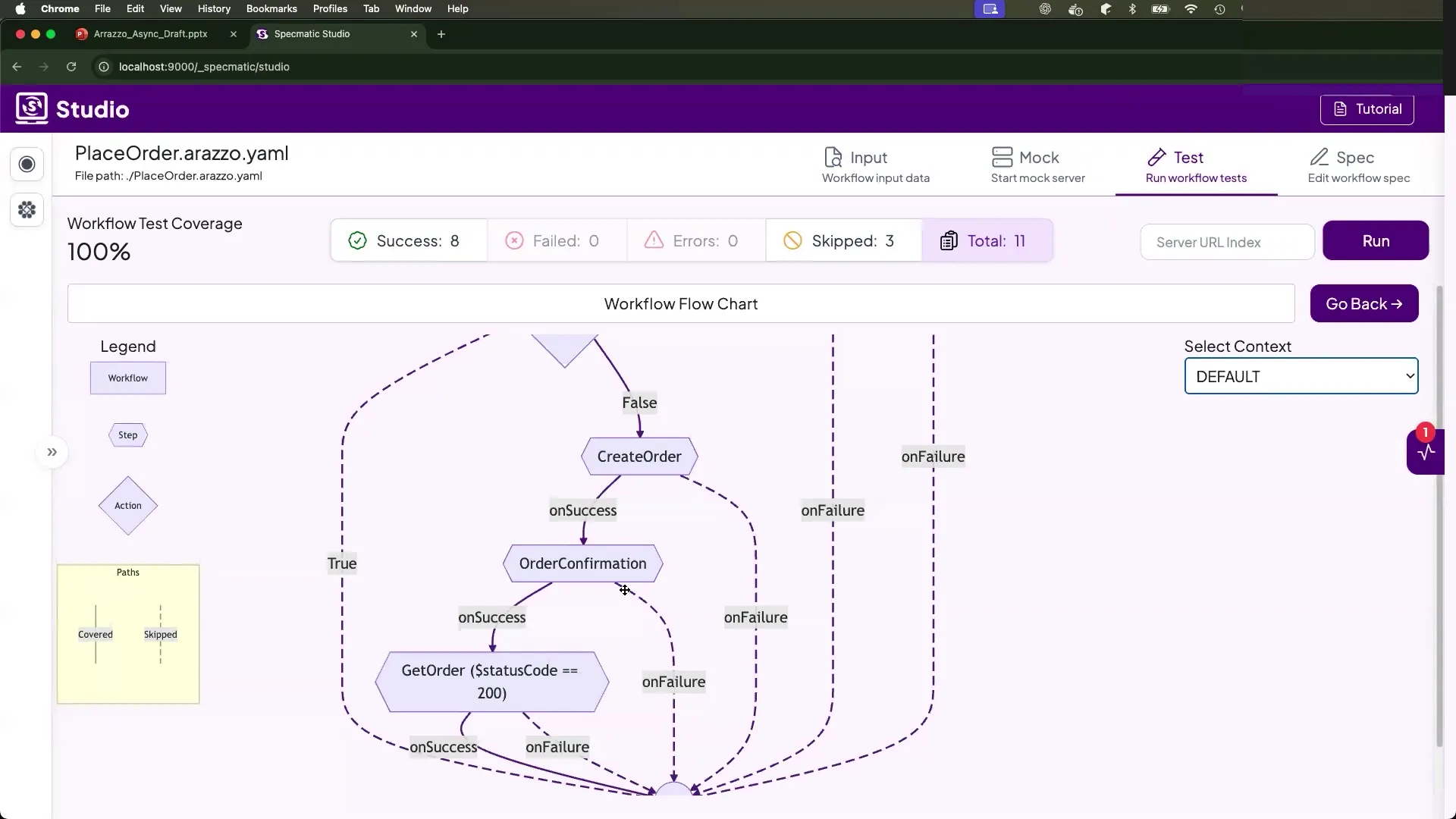Click the Go Back button
Viewport: 1456px width, 819px height.
pos(1364,303)
